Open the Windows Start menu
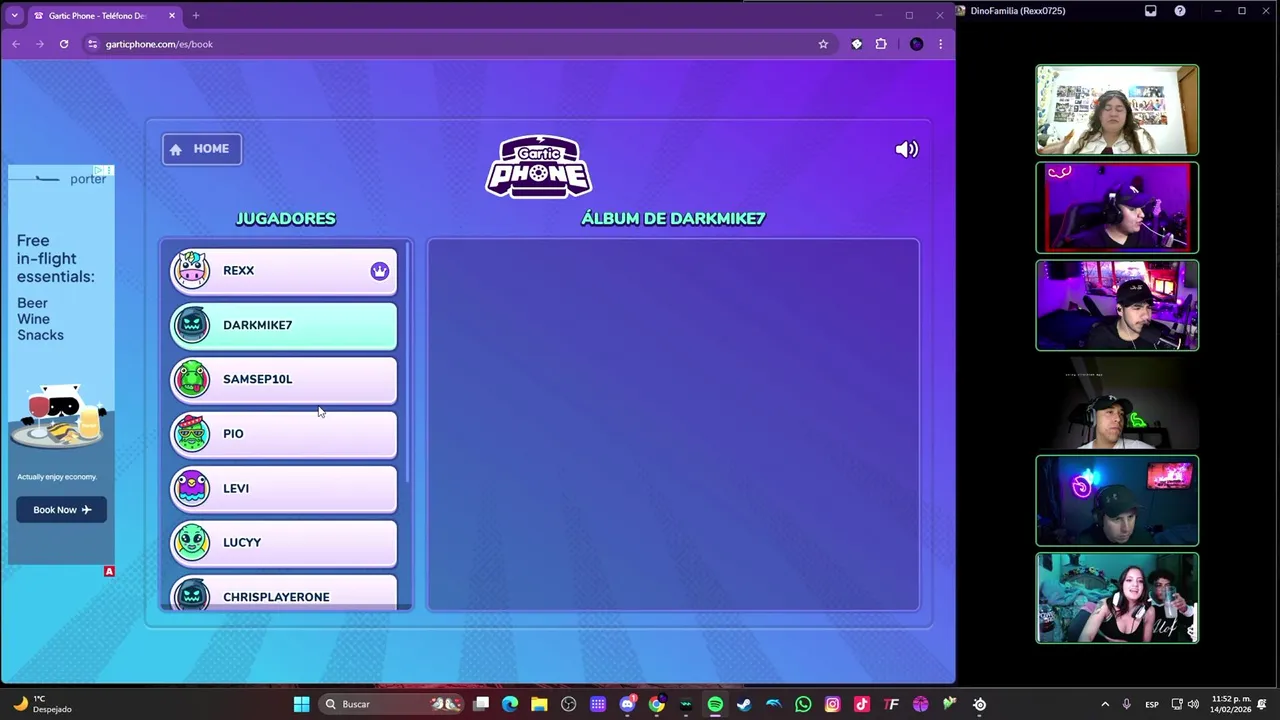This screenshot has height=720, width=1280. pyautogui.click(x=301, y=704)
